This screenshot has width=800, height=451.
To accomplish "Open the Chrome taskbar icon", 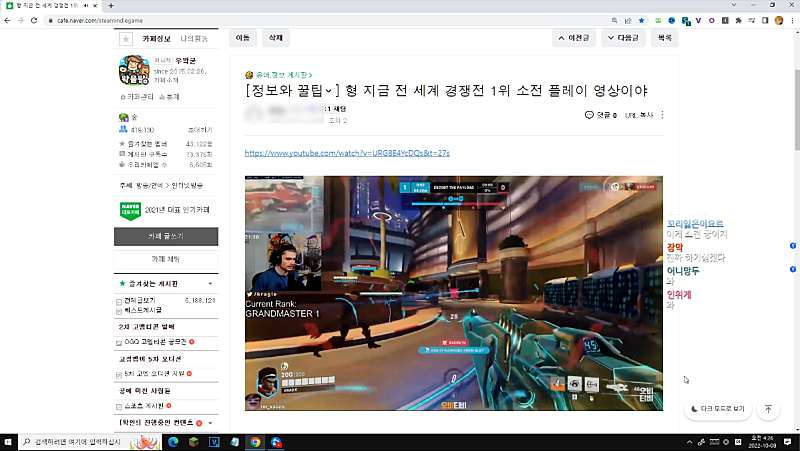I will (255, 442).
